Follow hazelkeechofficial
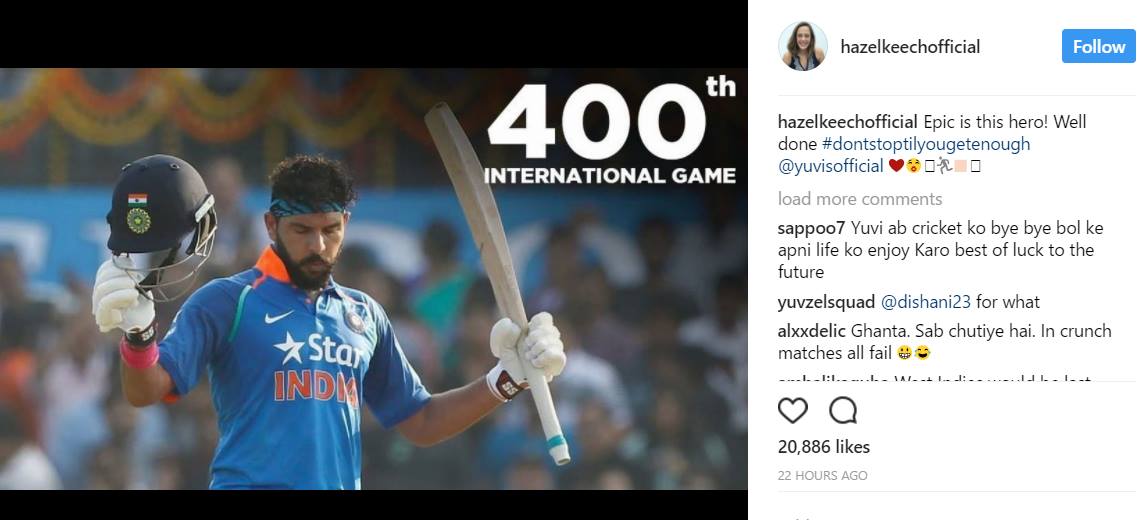 [1098, 46]
